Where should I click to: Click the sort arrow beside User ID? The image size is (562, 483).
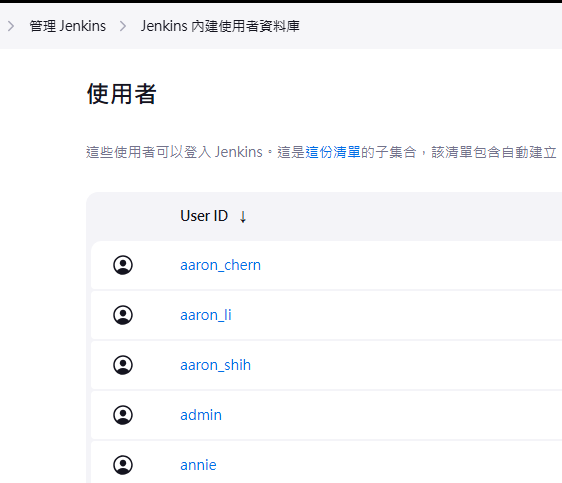click(x=243, y=216)
